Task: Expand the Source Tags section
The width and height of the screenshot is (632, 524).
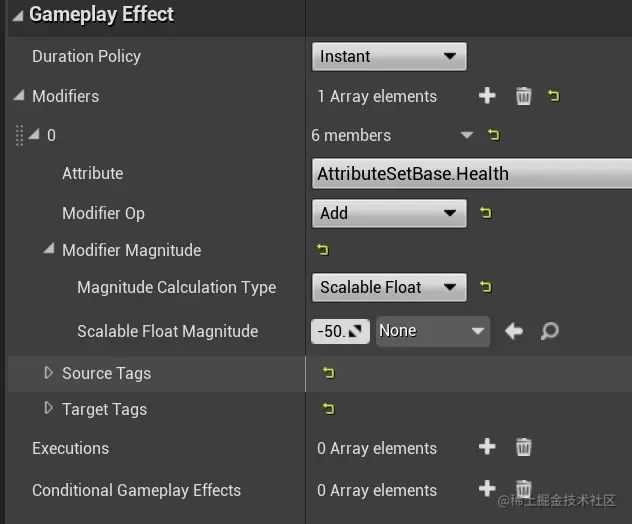Action: click(48, 373)
